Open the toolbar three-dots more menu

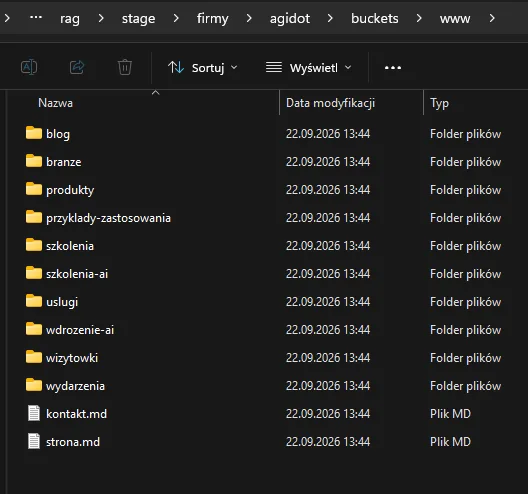pyautogui.click(x=393, y=68)
